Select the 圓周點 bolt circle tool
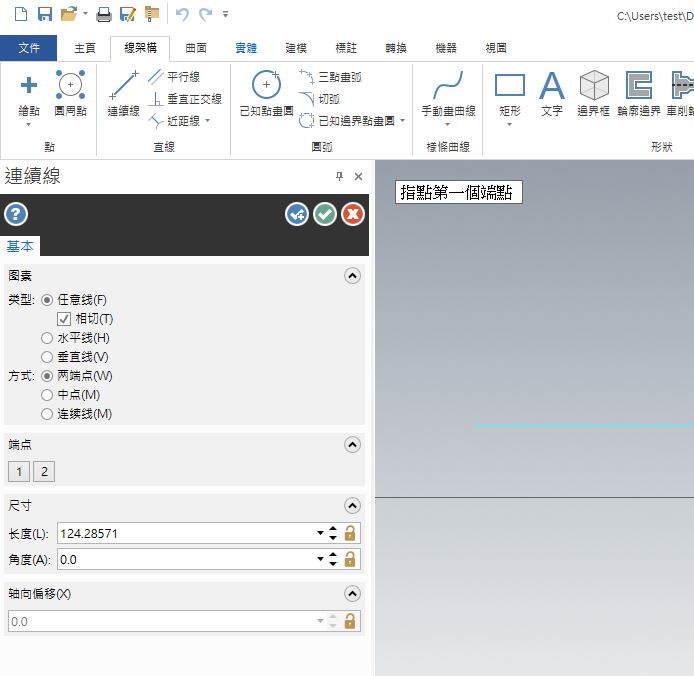The width and height of the screenshot is (694, 676). pos(70,93)
